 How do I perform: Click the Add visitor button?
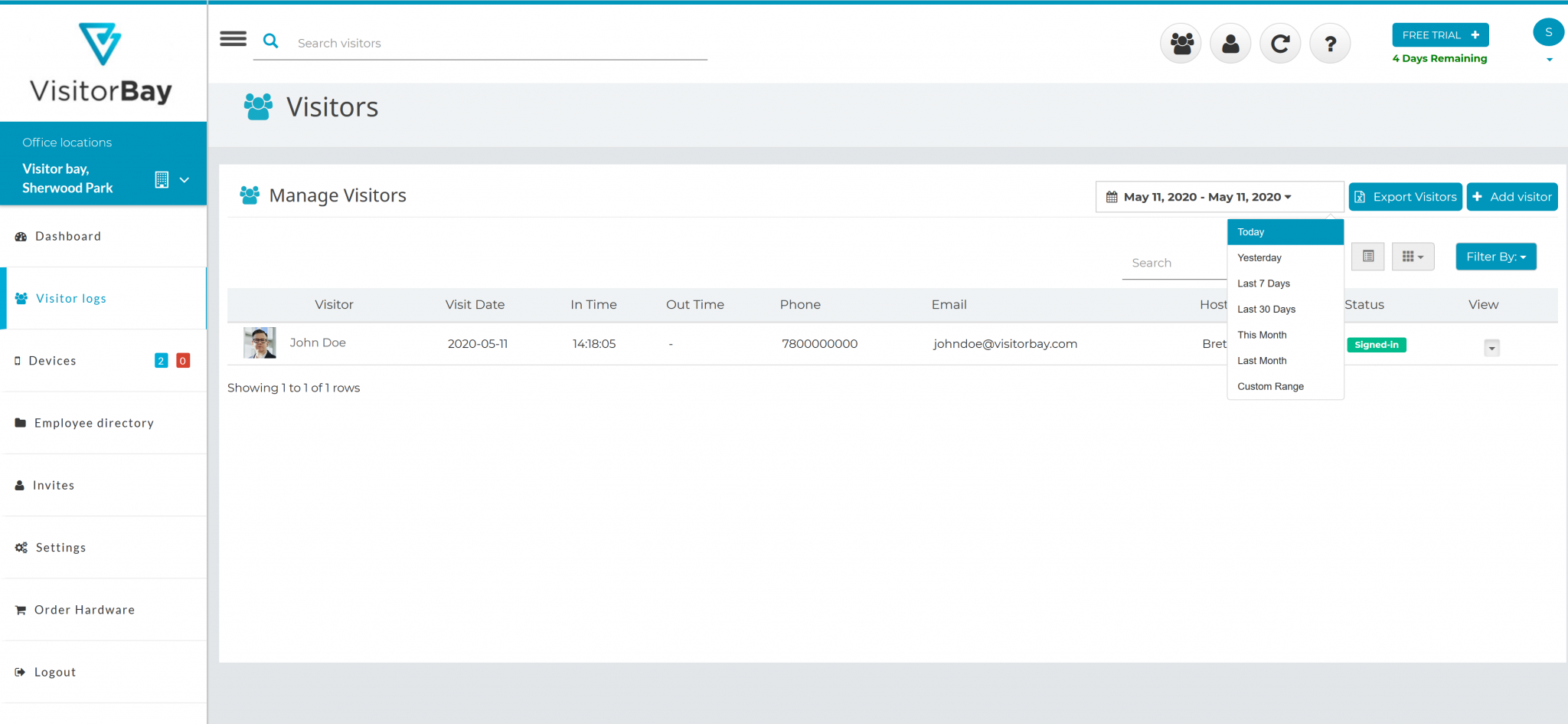click(x=1511, y=197)
